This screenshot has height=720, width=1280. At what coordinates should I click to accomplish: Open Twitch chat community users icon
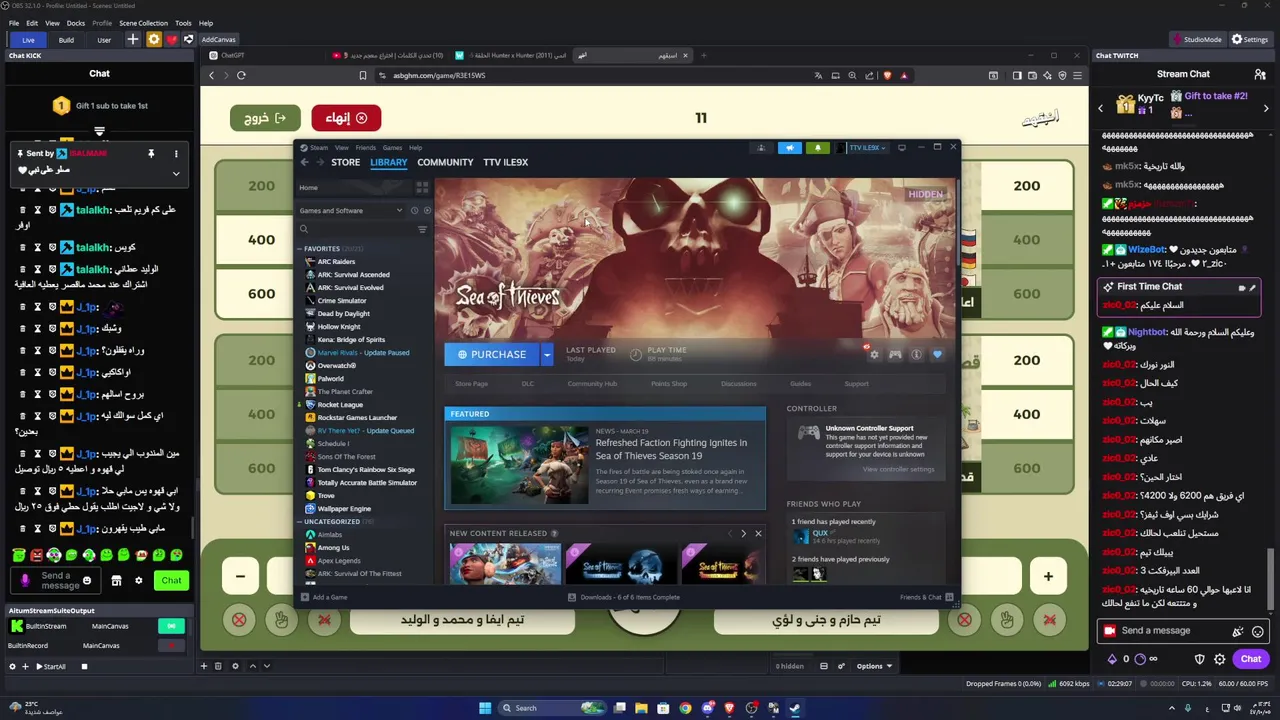pos(1260,74)
